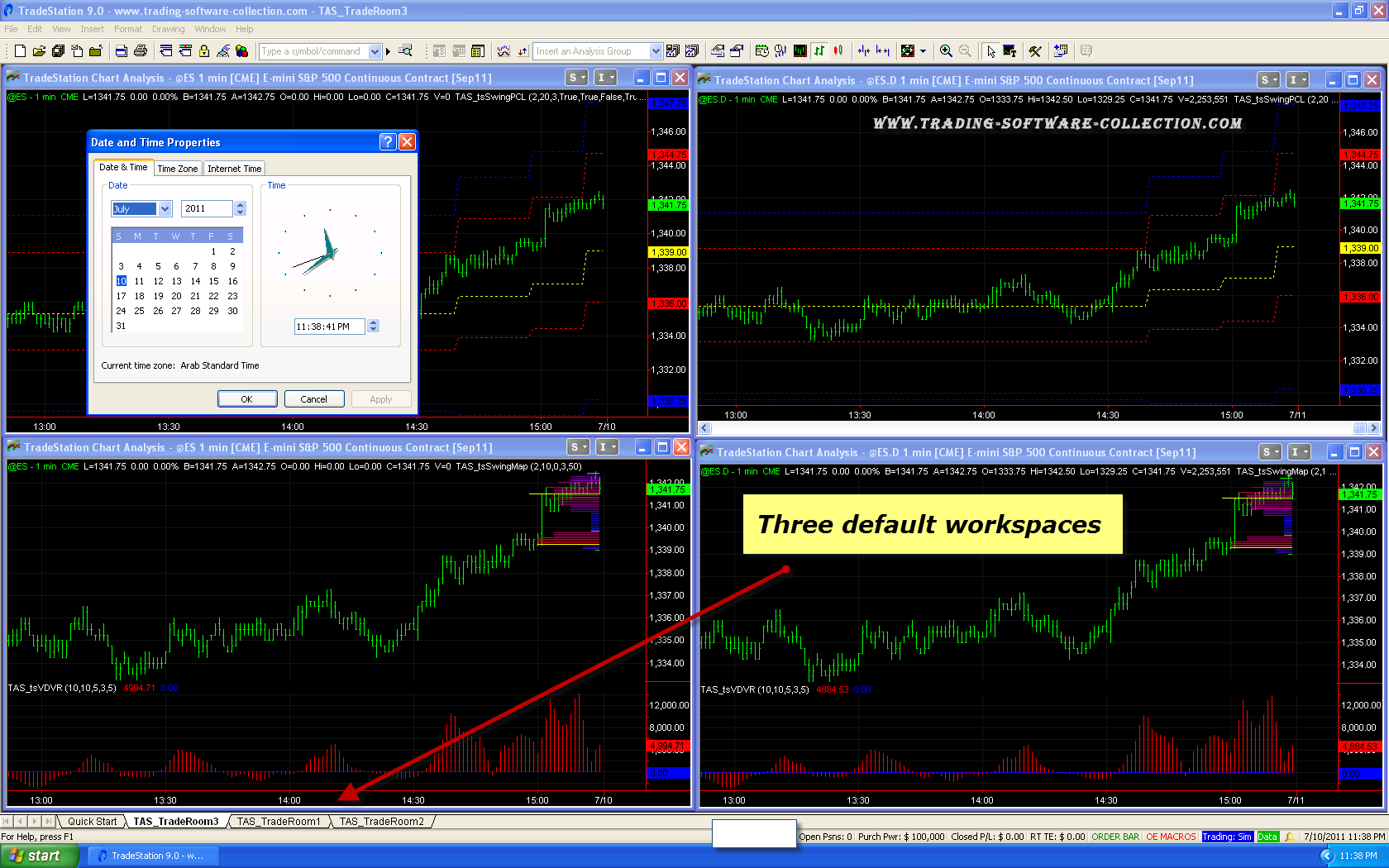
Task: Click the Zoom In magnifier icon
Action: coord(946,51)
